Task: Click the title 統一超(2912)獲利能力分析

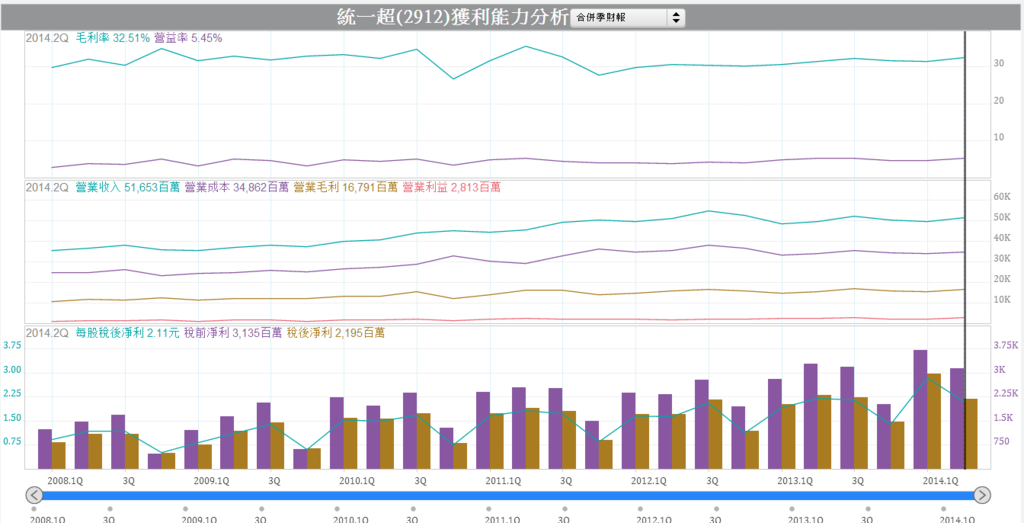Action: [453, 17]
